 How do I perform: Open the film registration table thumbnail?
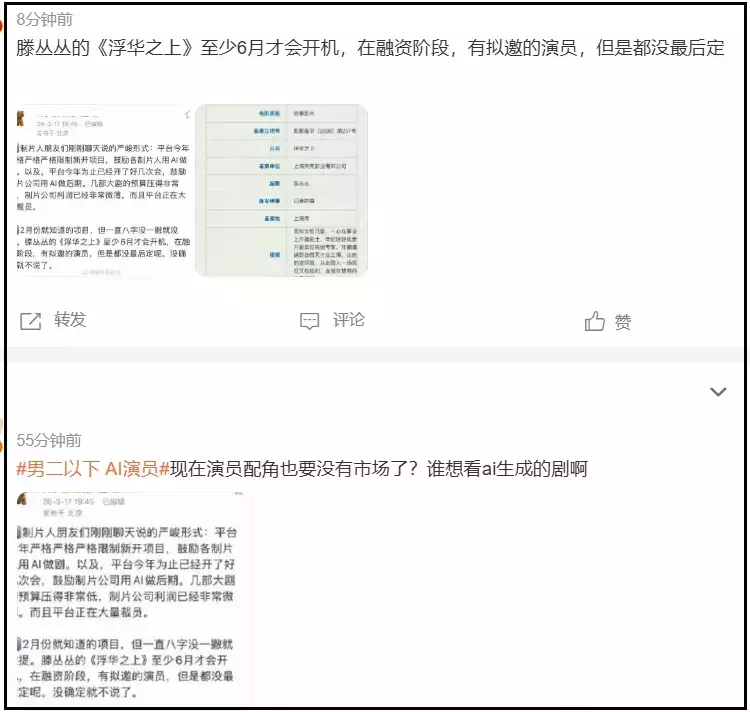tap(281, 190)
